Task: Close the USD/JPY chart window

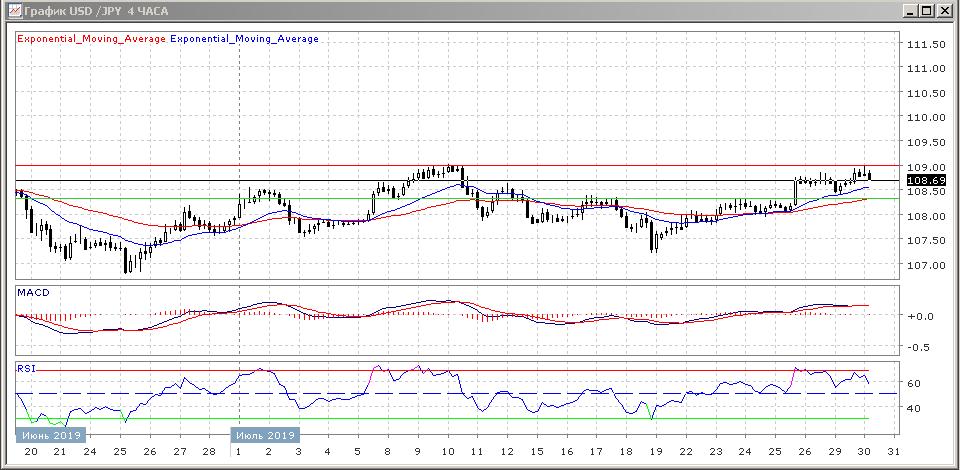Action: (944, 11)
